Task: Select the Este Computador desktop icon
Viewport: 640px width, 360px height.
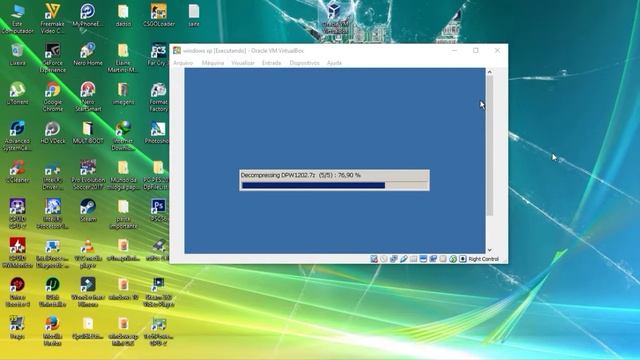Action: [17, 19]
